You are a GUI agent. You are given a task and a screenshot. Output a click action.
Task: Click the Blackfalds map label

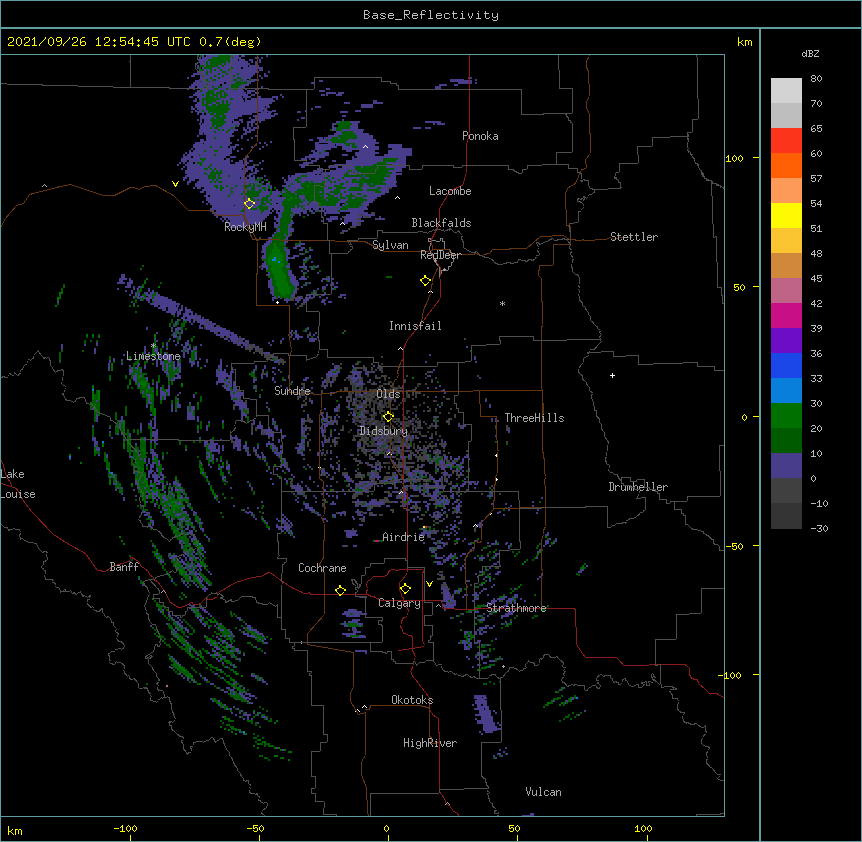441,223
